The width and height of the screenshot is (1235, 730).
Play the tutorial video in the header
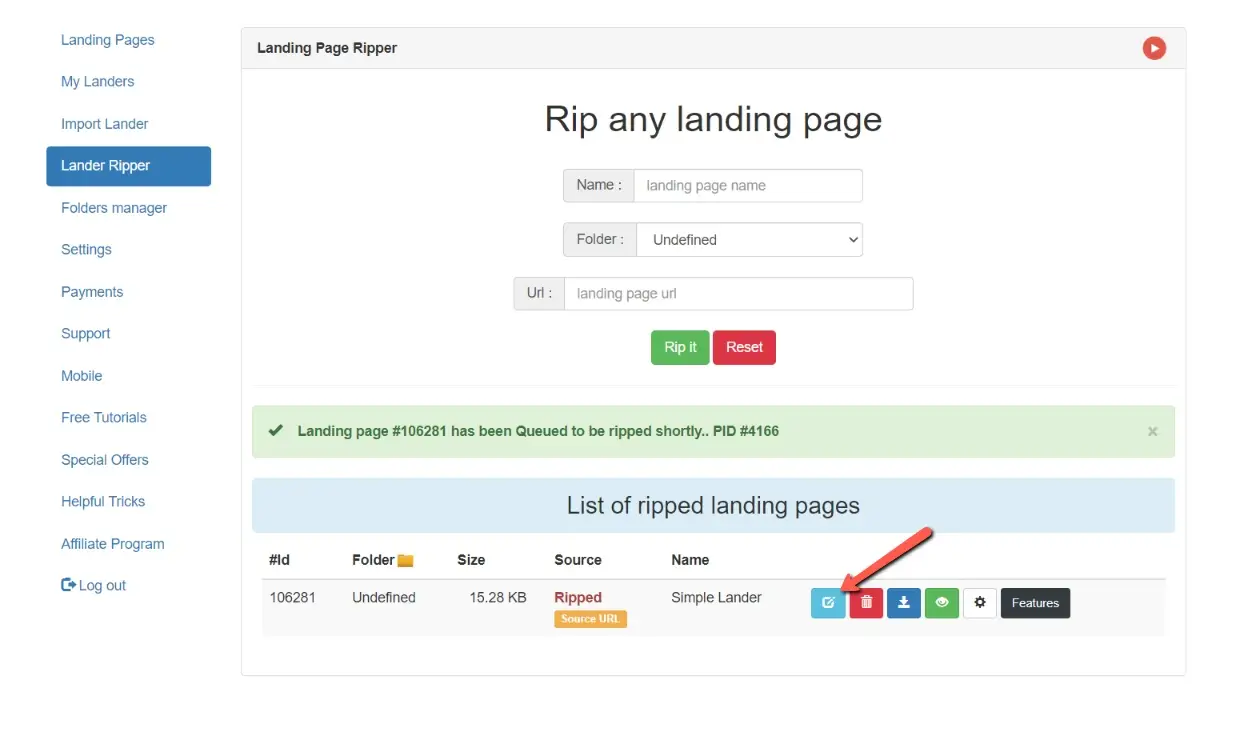click(1154, 48)
